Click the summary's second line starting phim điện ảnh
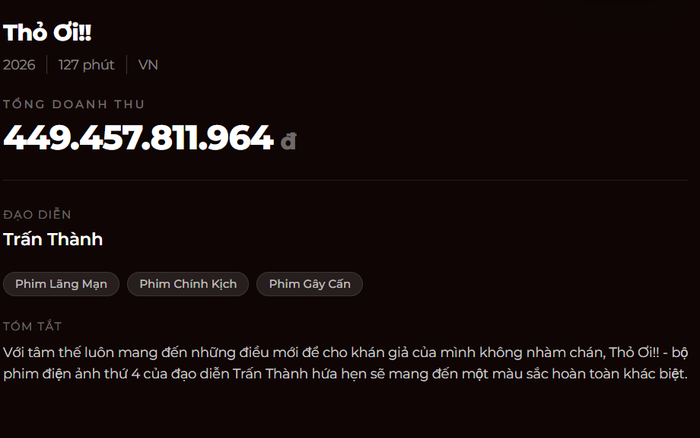The width and height of the screenshot is (700, 438). point(345,374)
